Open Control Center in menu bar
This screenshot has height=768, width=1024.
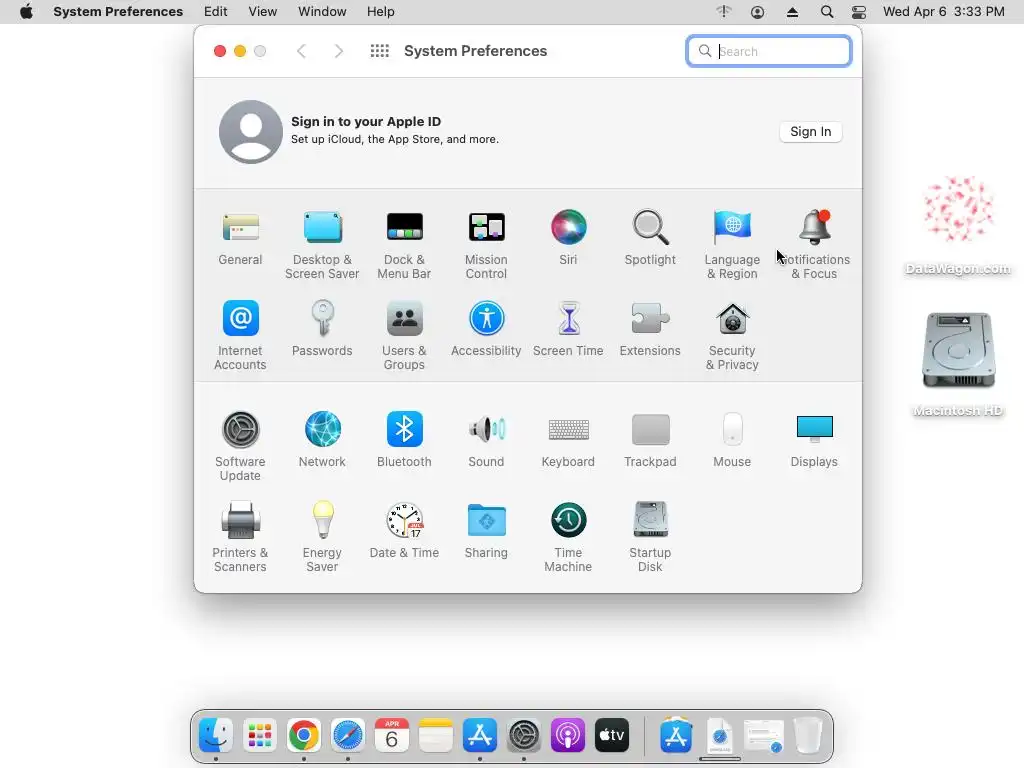click(x=859, y=12)
